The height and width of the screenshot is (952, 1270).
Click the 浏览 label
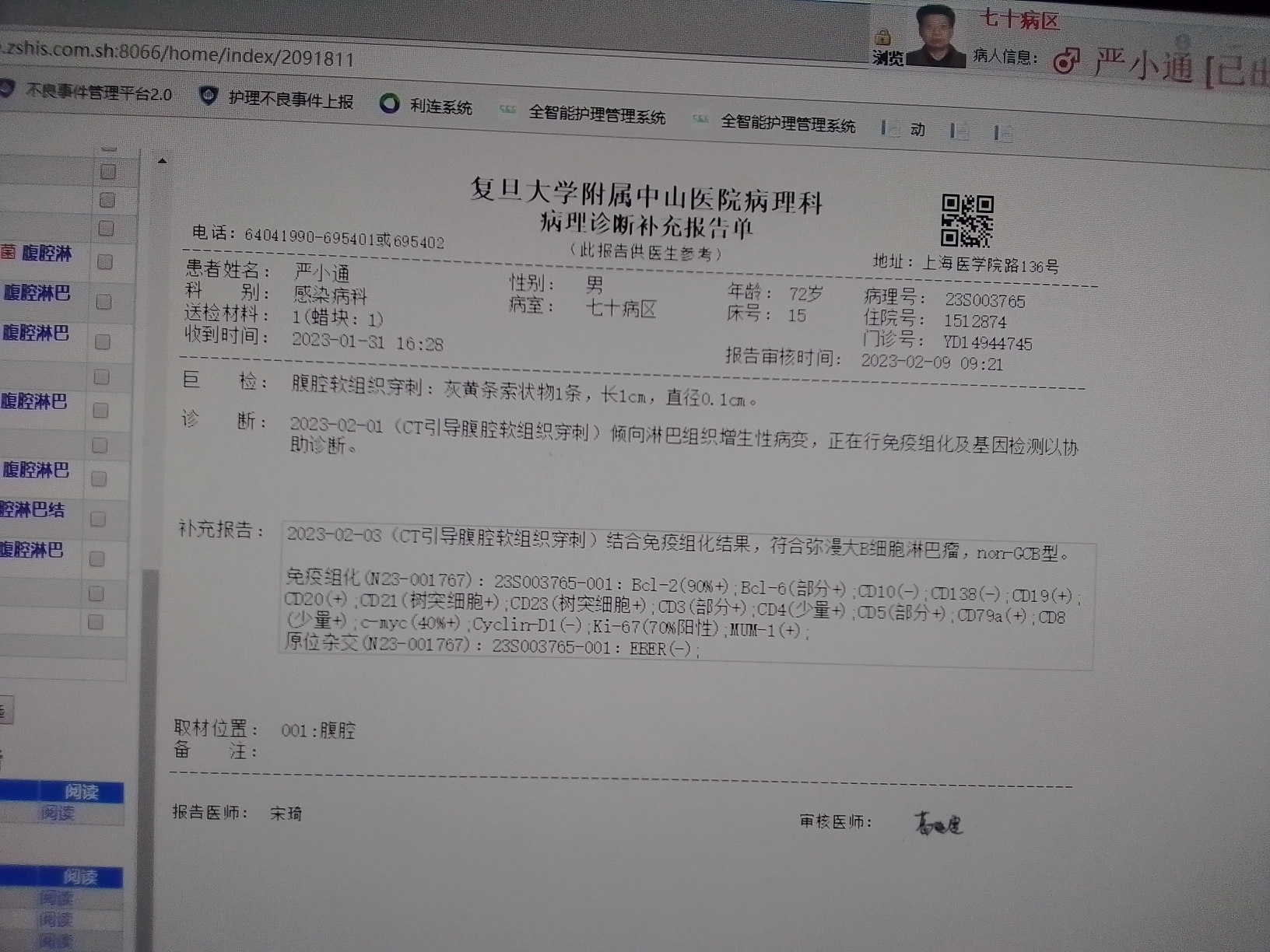(x=888, y=58)
